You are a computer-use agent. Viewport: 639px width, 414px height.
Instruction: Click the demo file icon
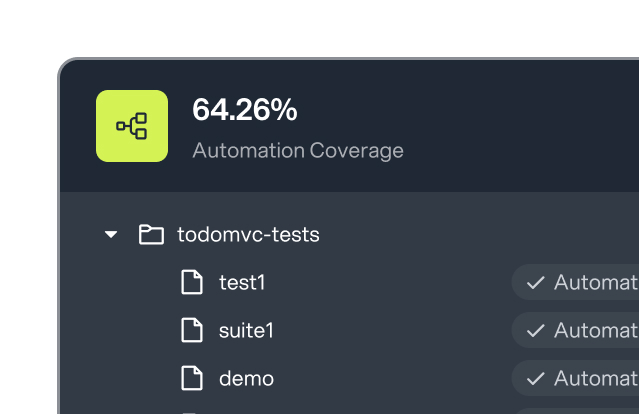point(192,378)
